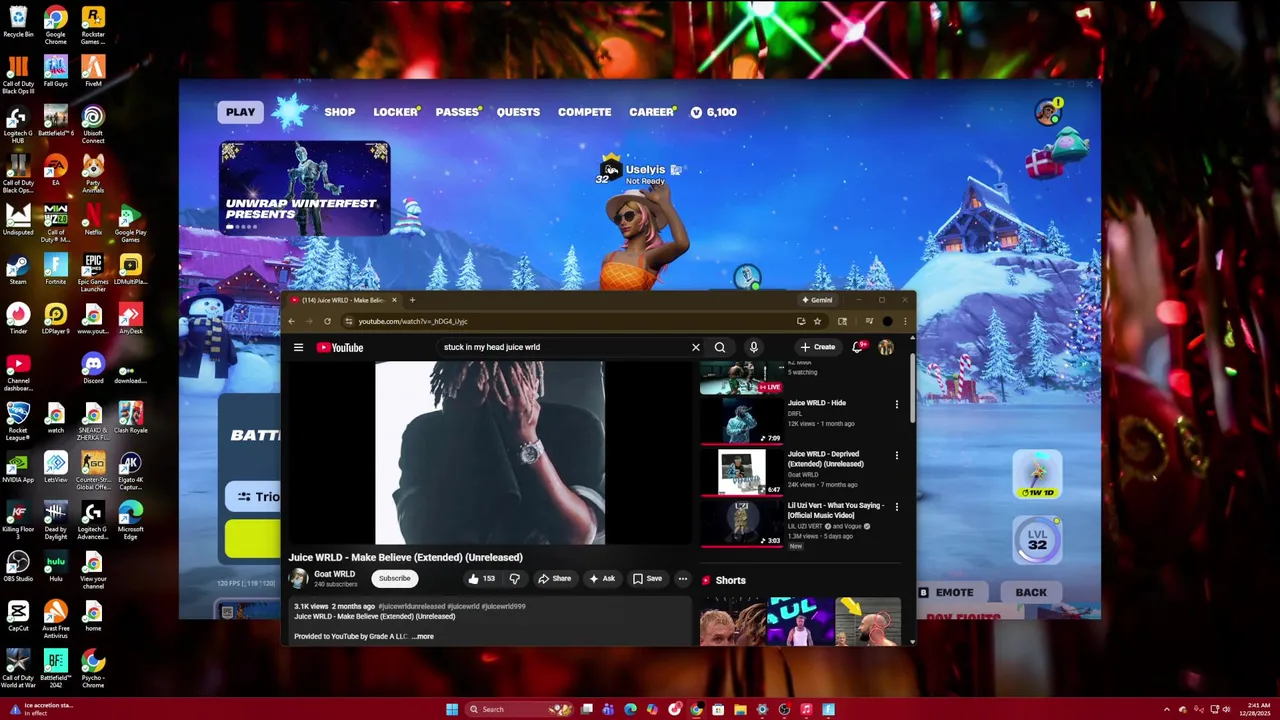This screenshot has height=720, width=1280.
Task: Bookmark this page with the star icon
Action: click(x=817, y=321)
